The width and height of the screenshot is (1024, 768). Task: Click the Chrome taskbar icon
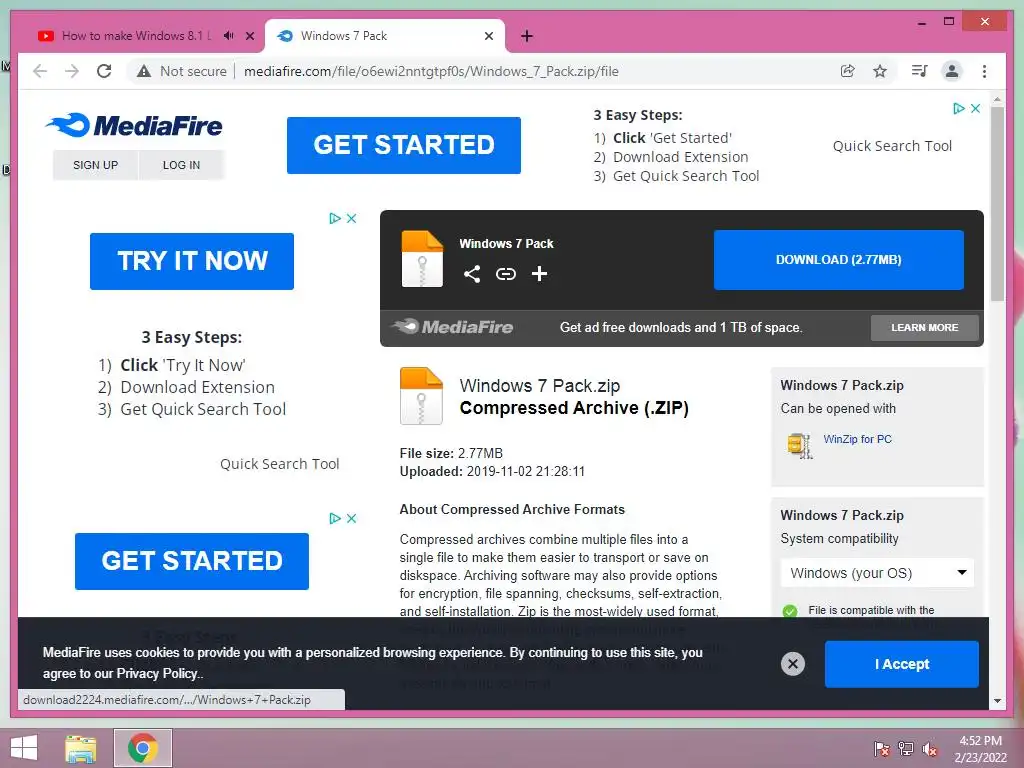[142, 748]
